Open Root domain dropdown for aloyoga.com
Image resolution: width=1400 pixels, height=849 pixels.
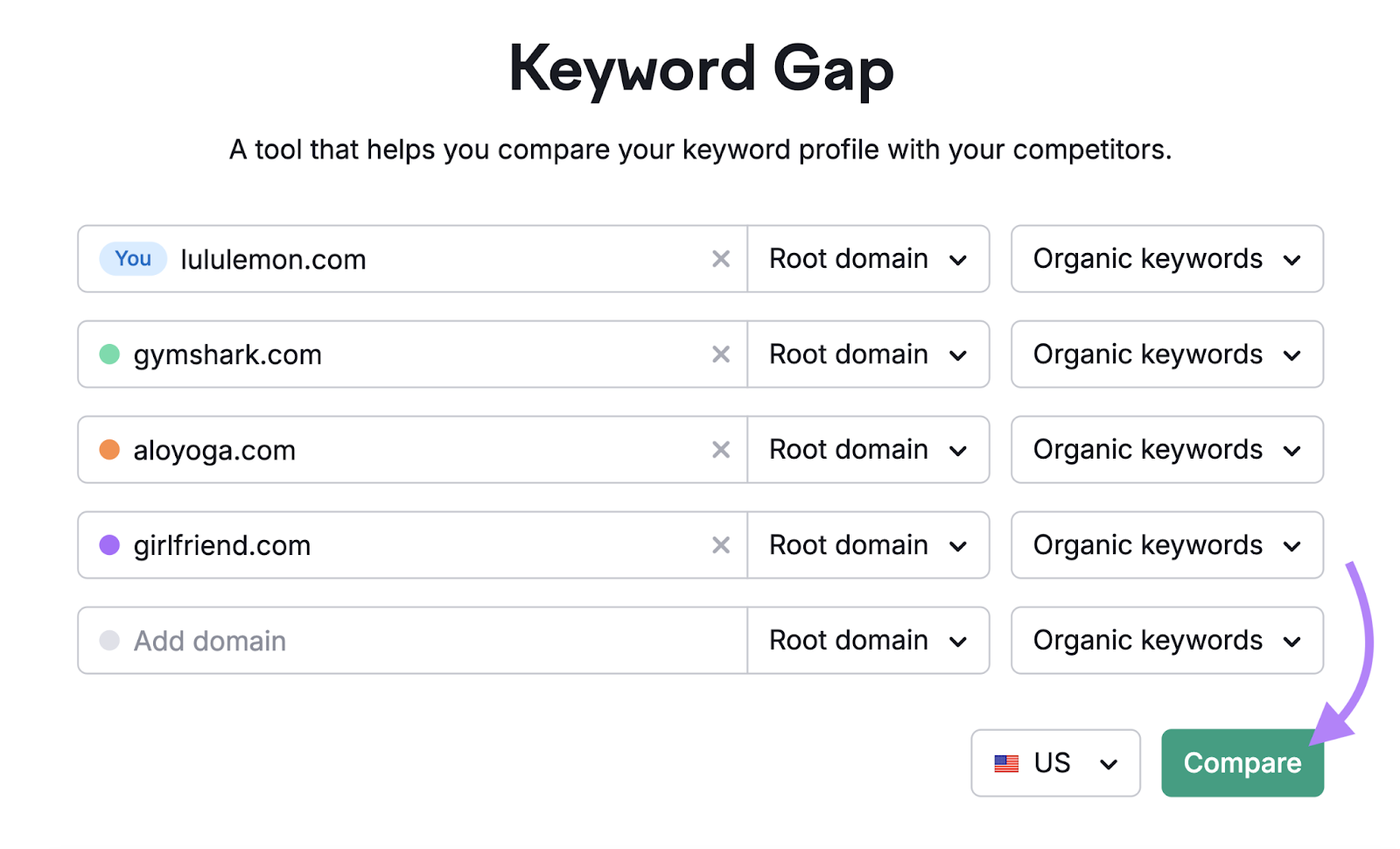[868, 450]
